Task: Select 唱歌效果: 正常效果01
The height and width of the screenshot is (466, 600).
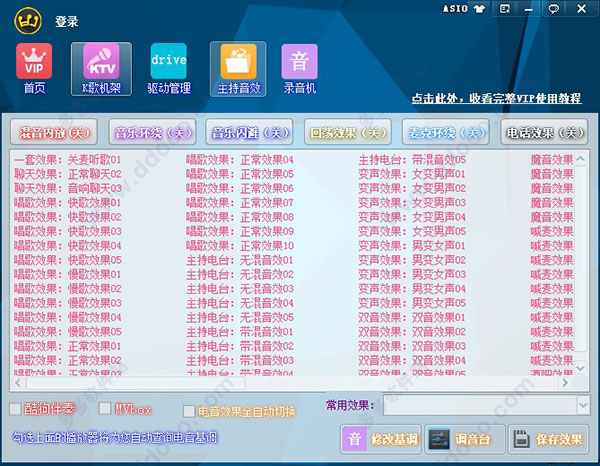Action: coord(67,346)
